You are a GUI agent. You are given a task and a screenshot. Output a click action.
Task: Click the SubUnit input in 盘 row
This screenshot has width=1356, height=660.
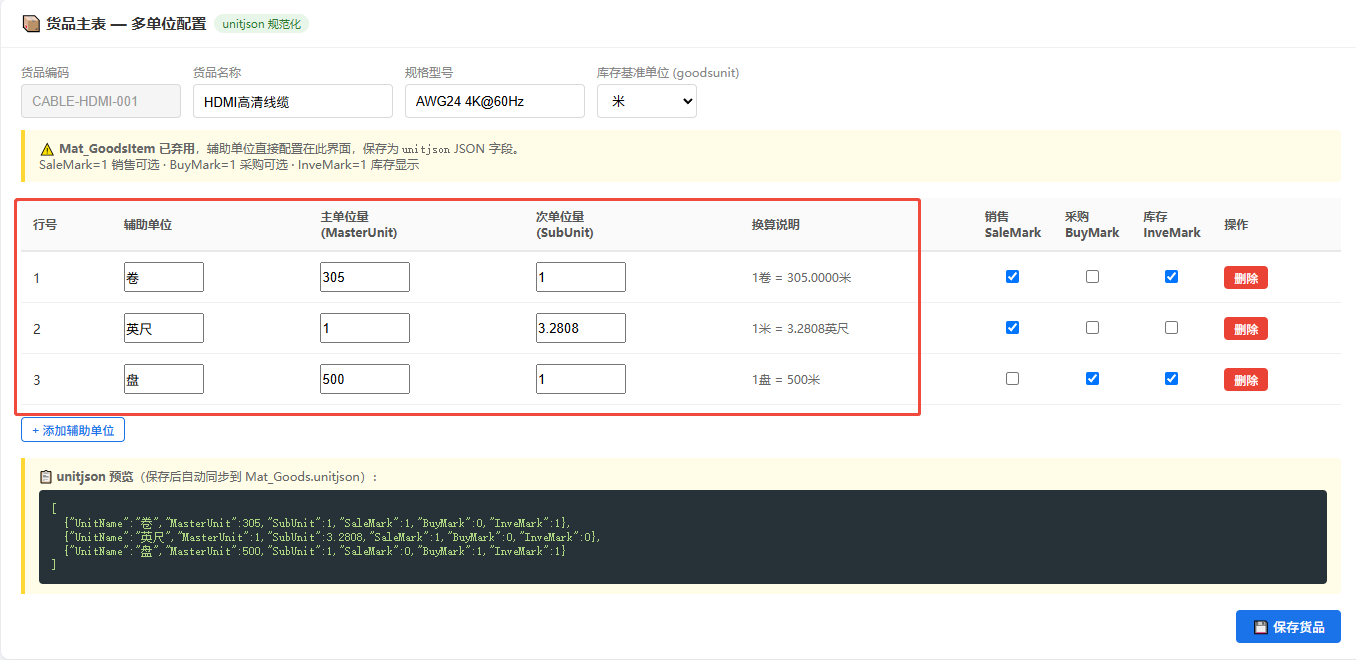click(x=581, y=379)
